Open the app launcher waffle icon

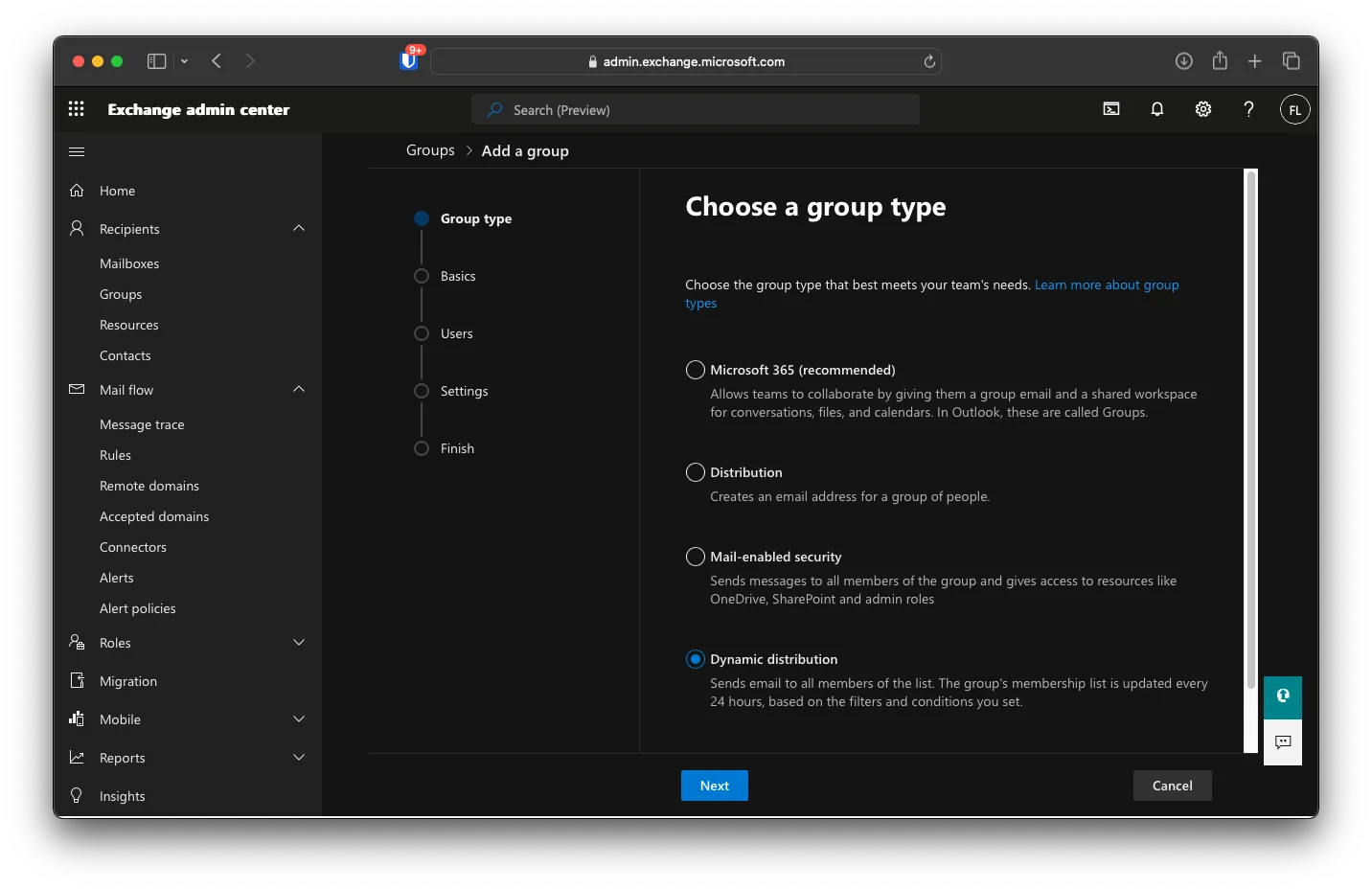point(77,109)
